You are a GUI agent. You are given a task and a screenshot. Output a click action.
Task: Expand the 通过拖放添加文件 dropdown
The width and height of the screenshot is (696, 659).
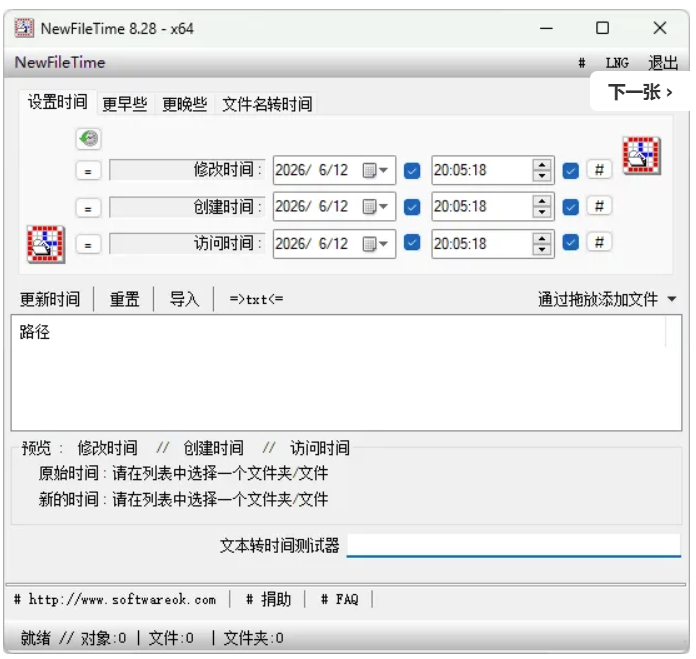tap(672, 299)
